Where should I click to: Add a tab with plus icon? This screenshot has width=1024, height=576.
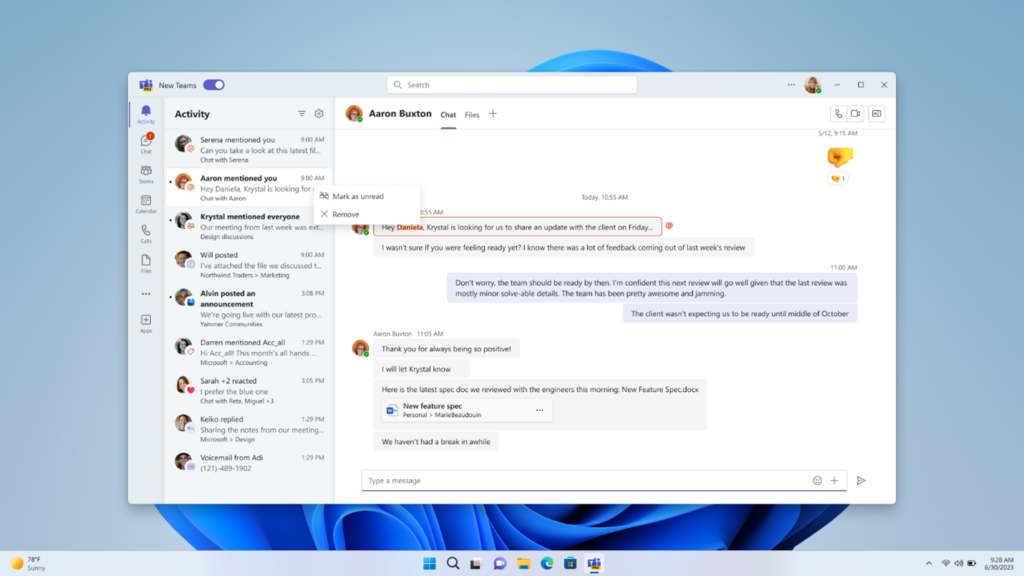point(493,114)
